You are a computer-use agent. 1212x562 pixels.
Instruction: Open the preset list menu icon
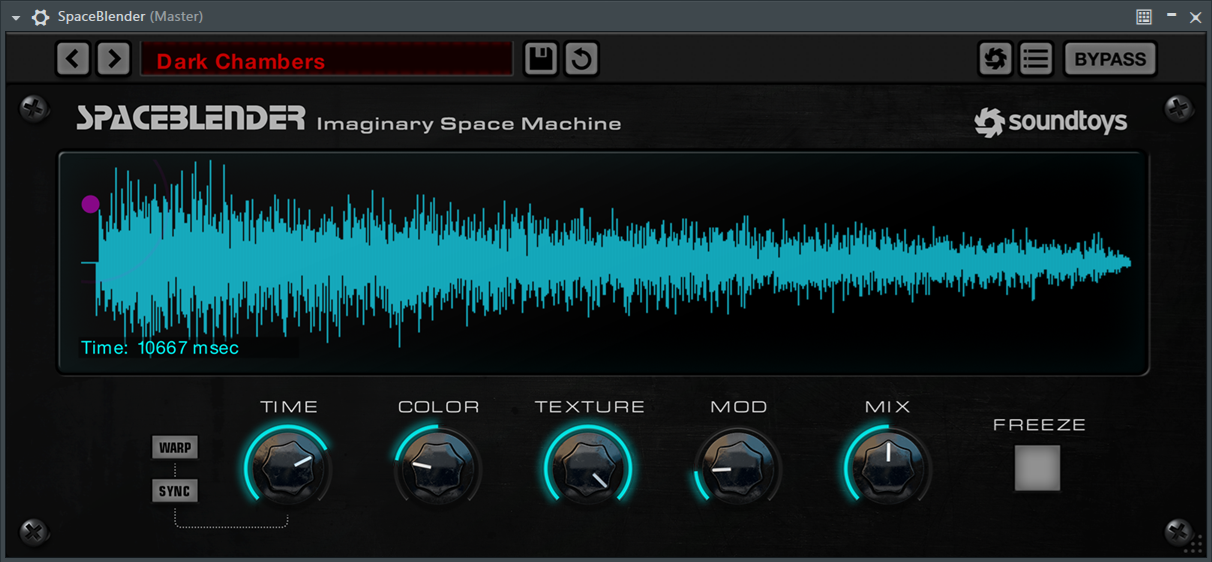(1036, 59)
